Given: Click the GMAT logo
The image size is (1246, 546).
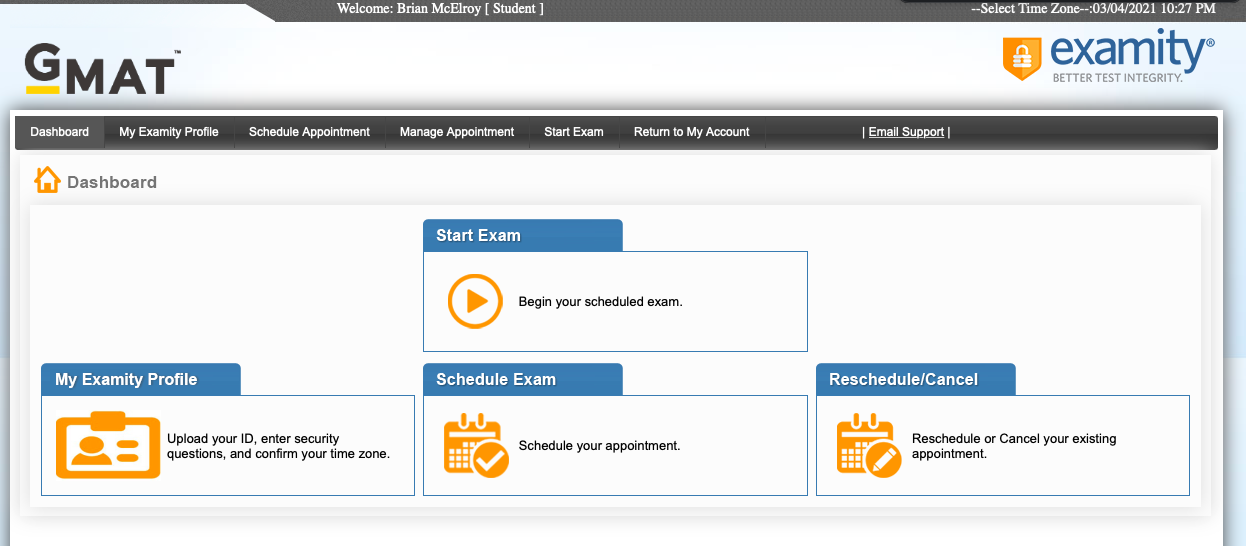Looking at the screenshot, I should coord(101,70).
